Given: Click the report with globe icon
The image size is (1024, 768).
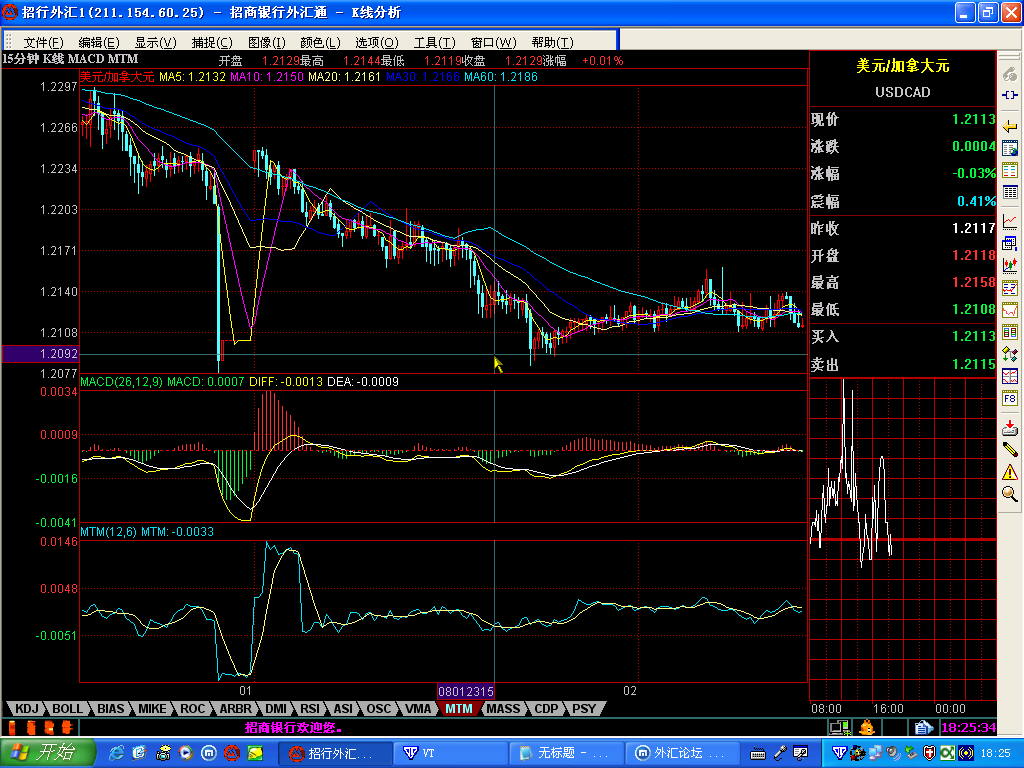Looking at the screenshot, I should (1010, 148).
